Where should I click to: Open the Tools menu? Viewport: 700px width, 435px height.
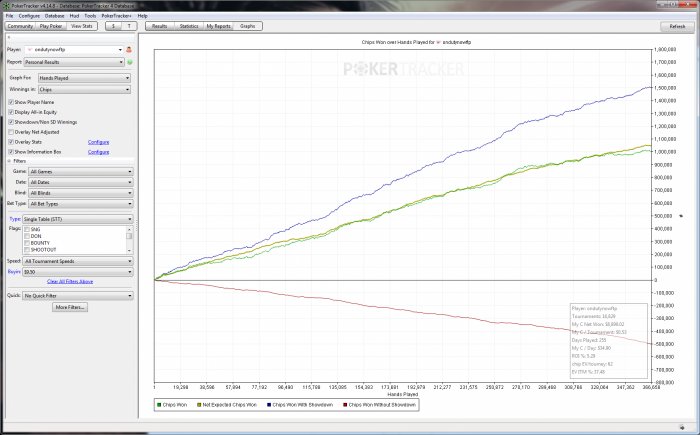point(90,16)
